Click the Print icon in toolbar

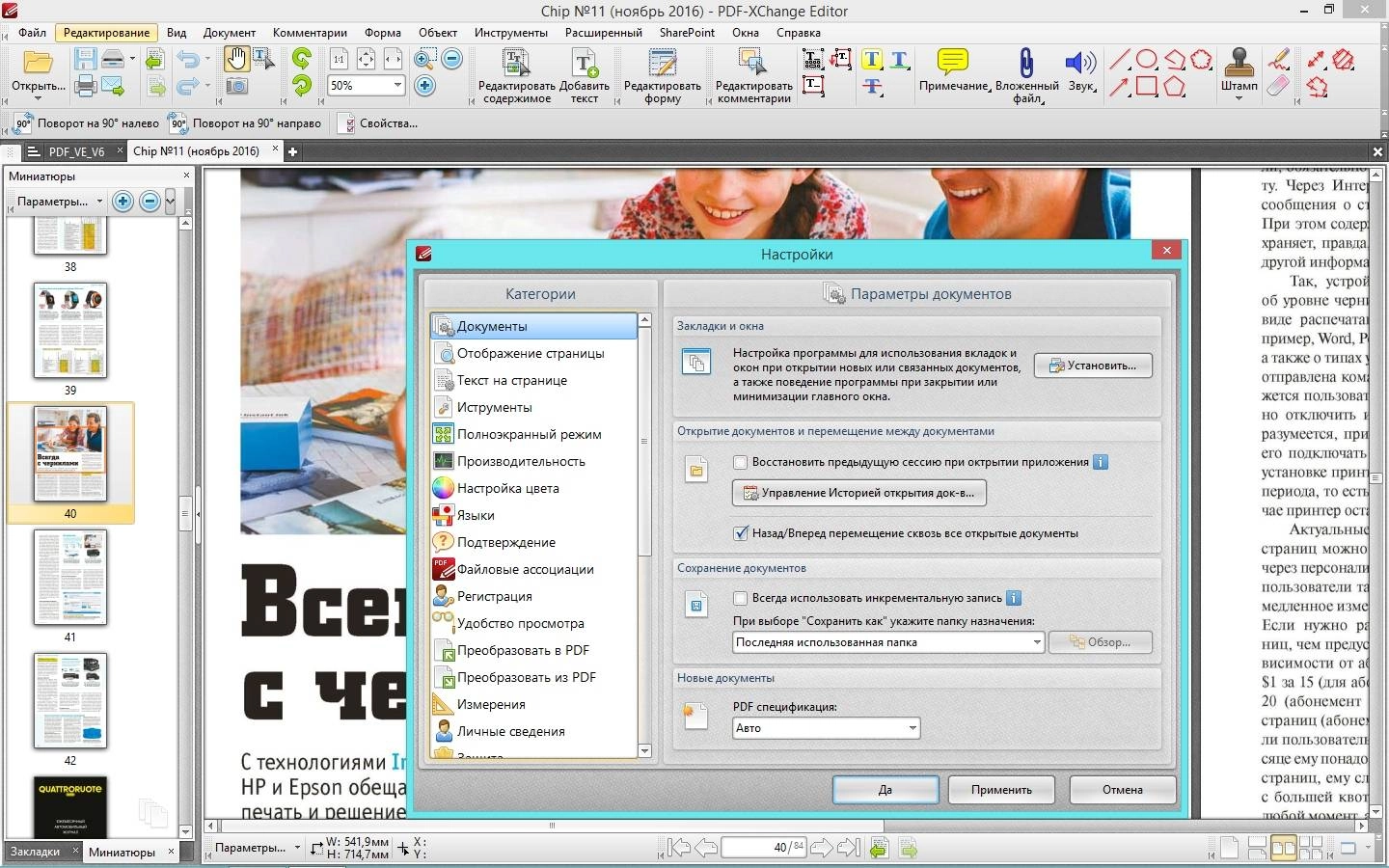[85, 86]
